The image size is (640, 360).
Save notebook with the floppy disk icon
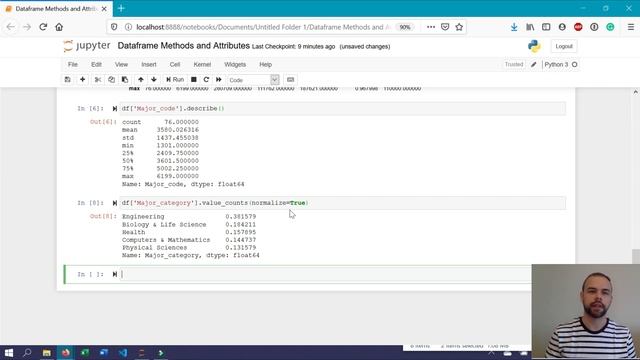pos(68,80)
